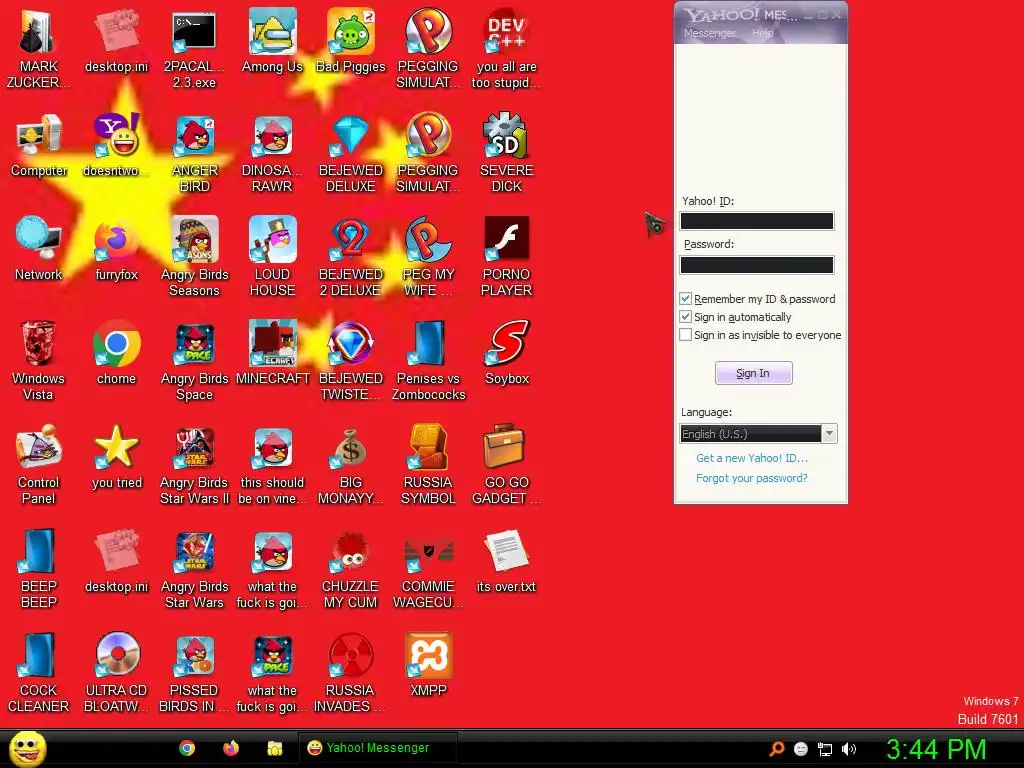Open the BEJEWED DELUXE shortcut

point(351,153)
